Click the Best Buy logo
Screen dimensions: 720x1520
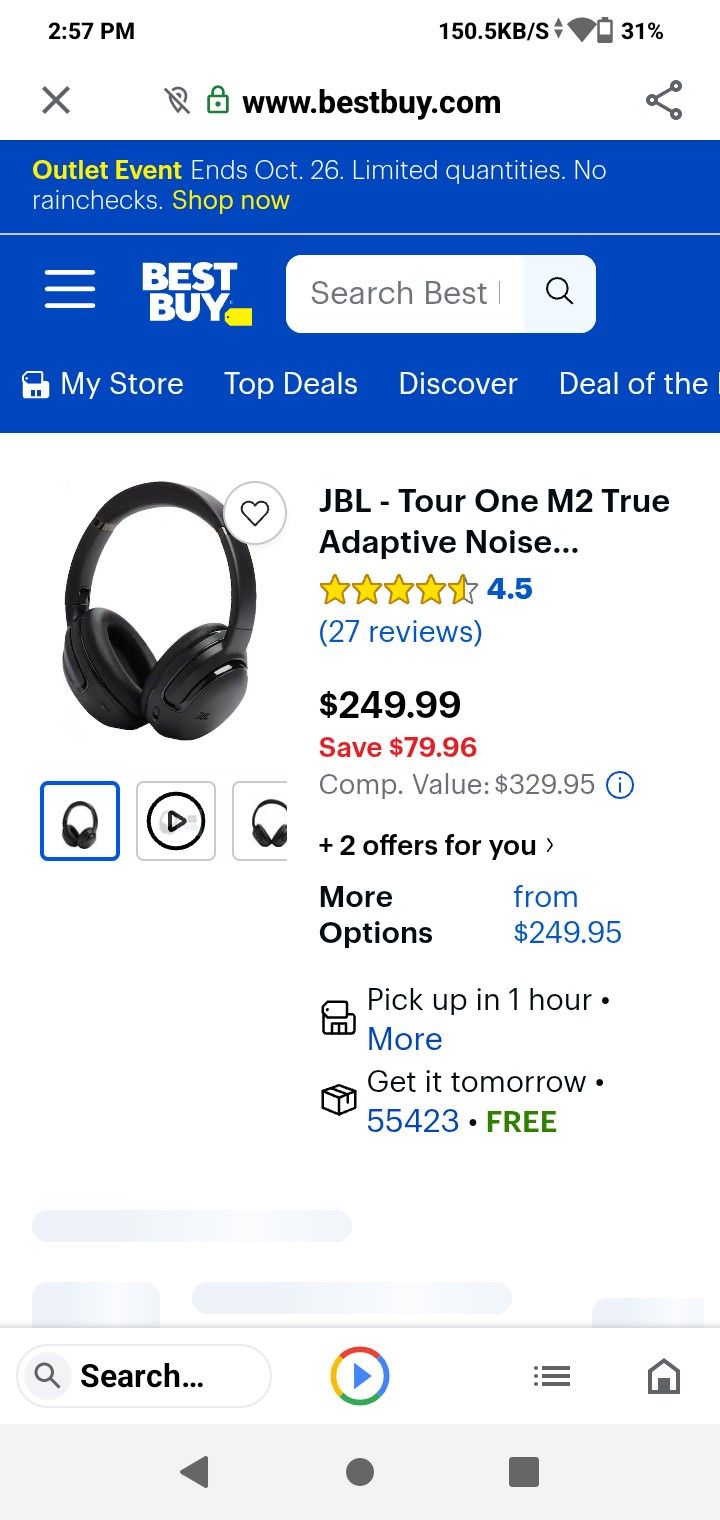[x=196, y=292]
